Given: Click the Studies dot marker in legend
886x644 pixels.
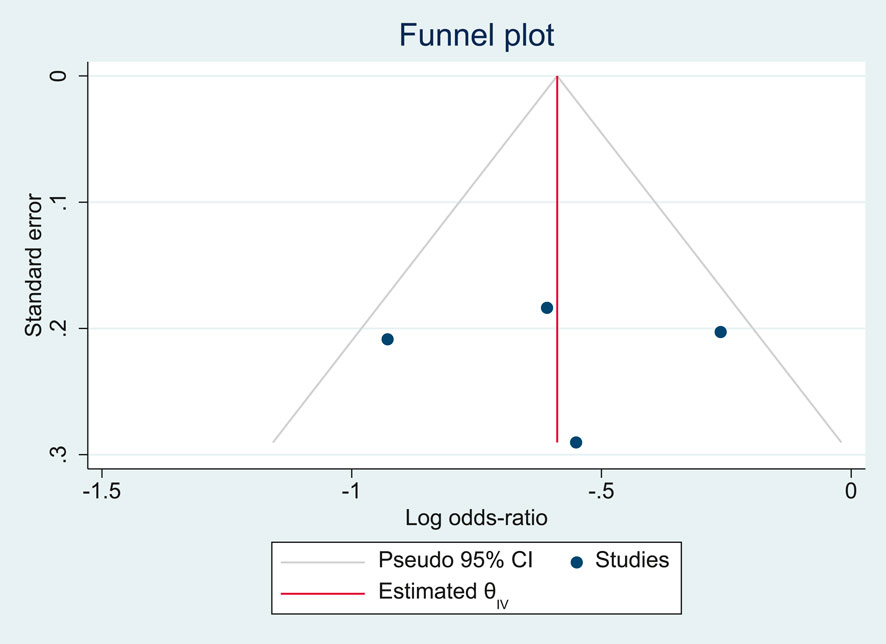Looking at the screenshot, I should point(575,561).
